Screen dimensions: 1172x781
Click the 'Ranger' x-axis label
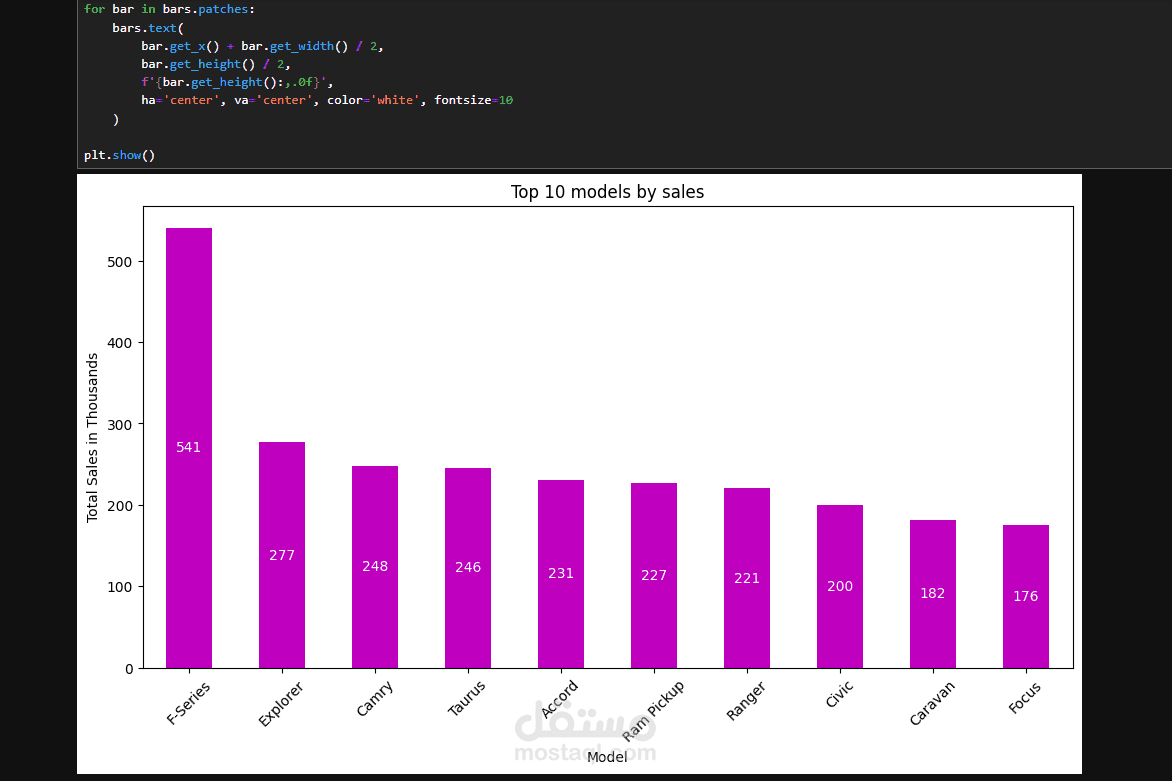[746, 700]
